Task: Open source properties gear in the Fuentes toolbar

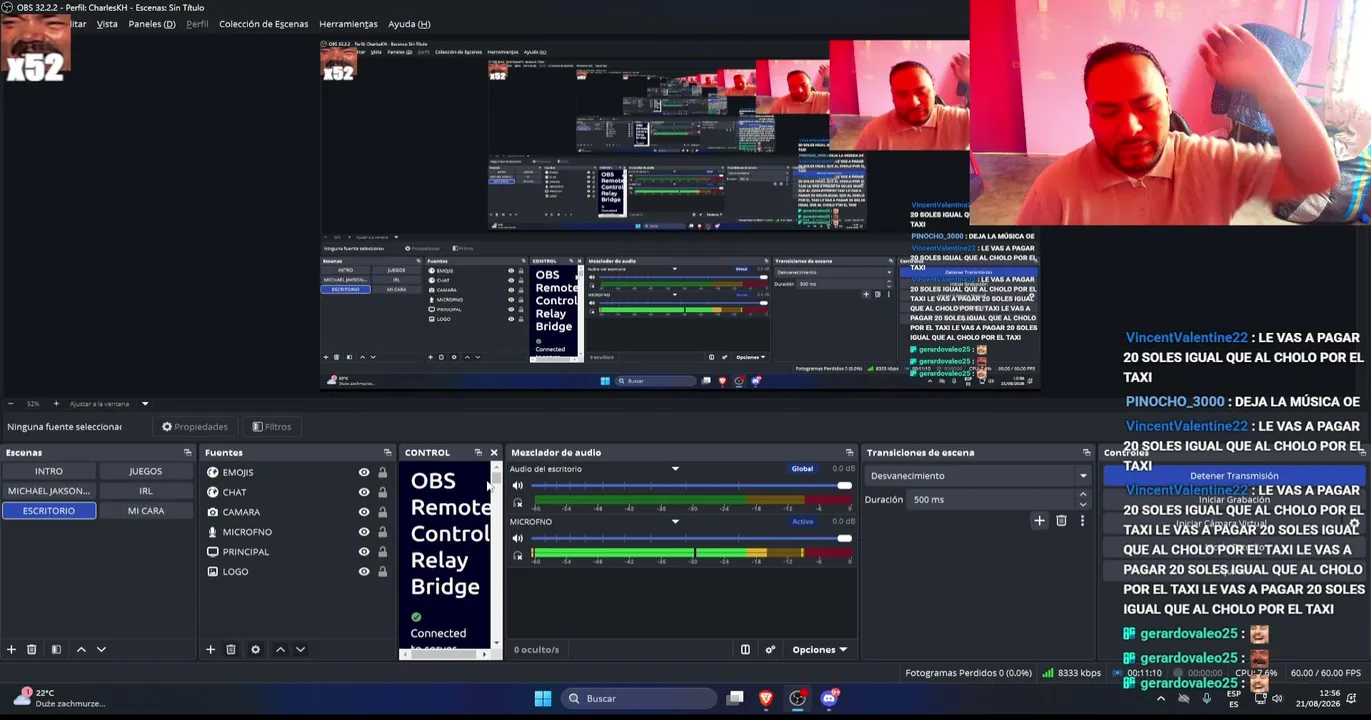Action: click(x=255, y=650)
